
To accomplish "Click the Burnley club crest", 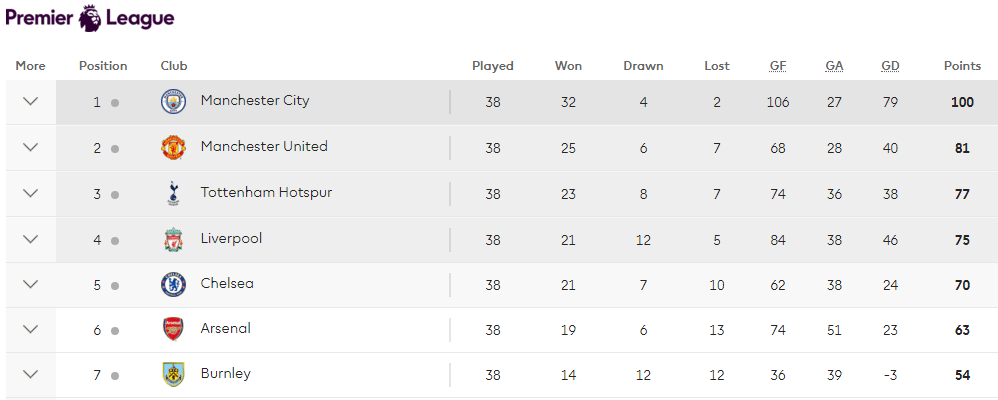I will [x=173, y=375].
